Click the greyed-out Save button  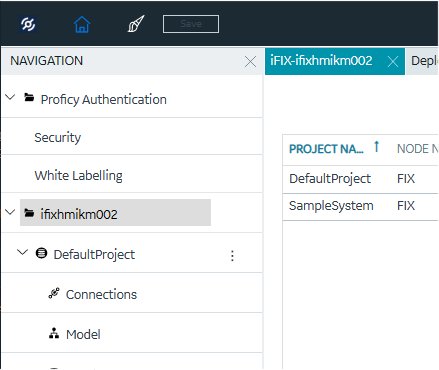(191, 24)
